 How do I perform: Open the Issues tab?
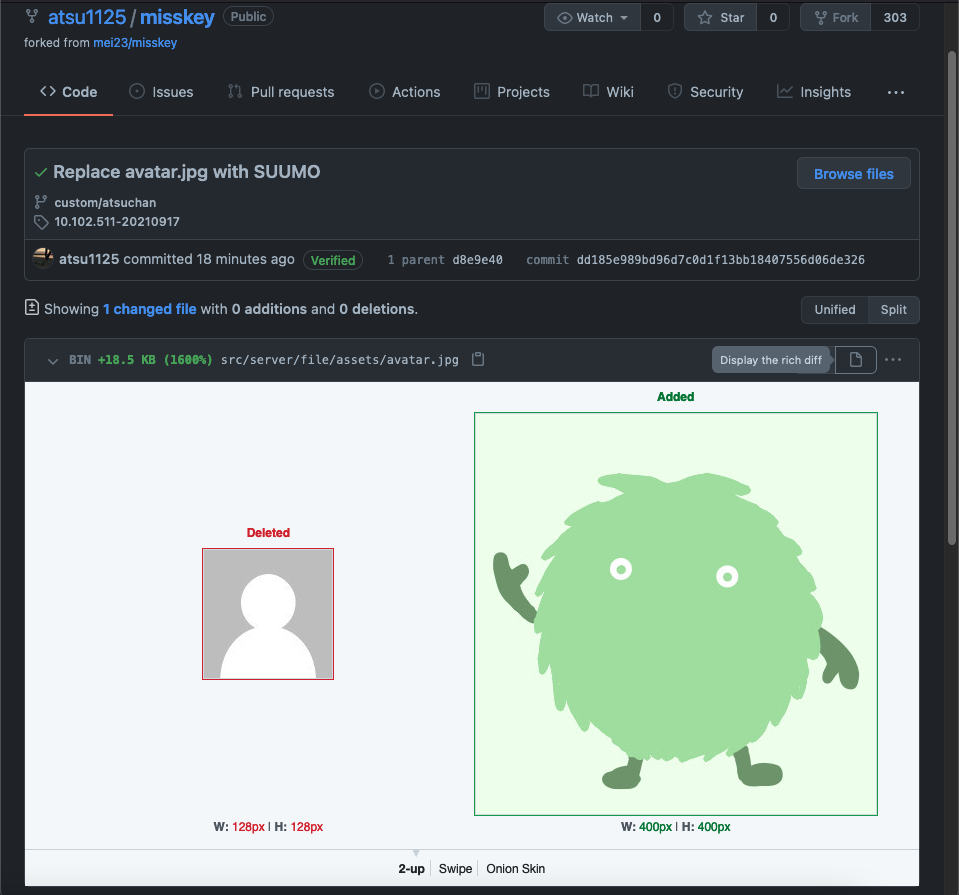coord(161,92)
